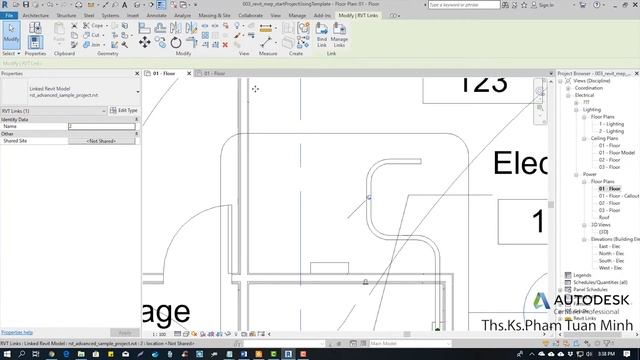This screenshot has height=360, width=640.
Task: Open 1 - Lighting floor plan in browser
Action: [x=611, y=124]
